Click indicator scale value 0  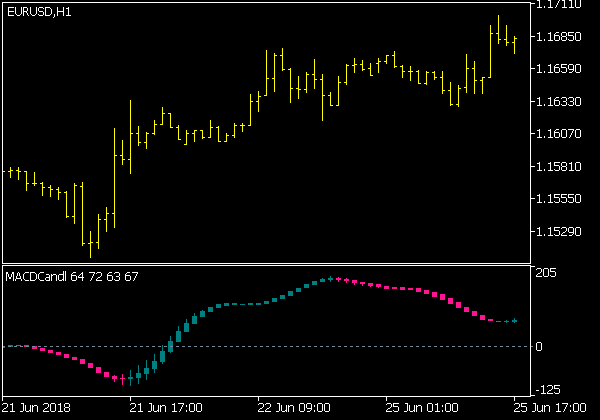[539, 347]
